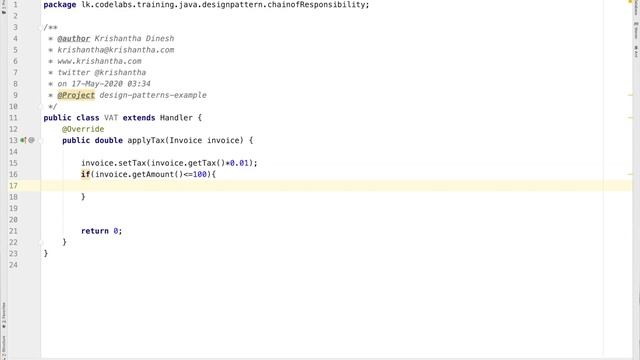
Task: Click the return keyword on line 21
Action: 95,231
